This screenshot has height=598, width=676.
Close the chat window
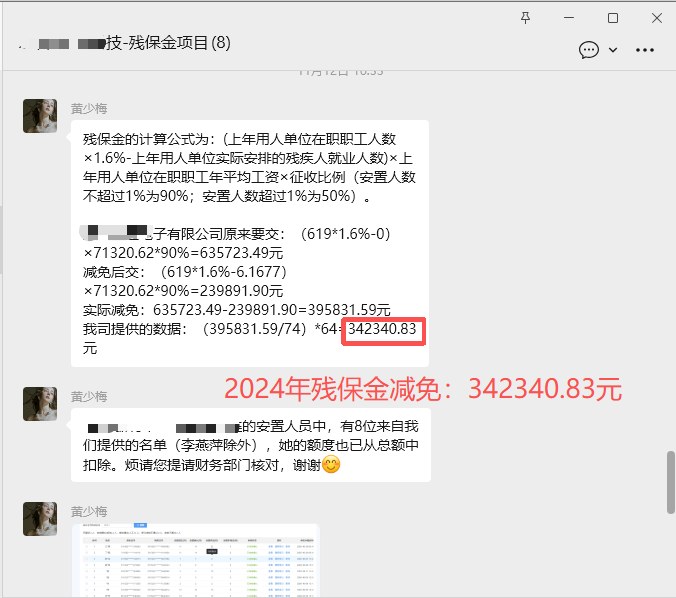pyautogui.click(x=657, y=18)
